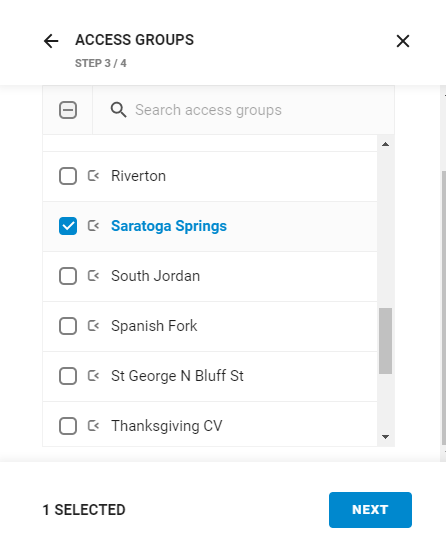Click the search magnifier icon
The image size is (446, 553).
point(118,110)
